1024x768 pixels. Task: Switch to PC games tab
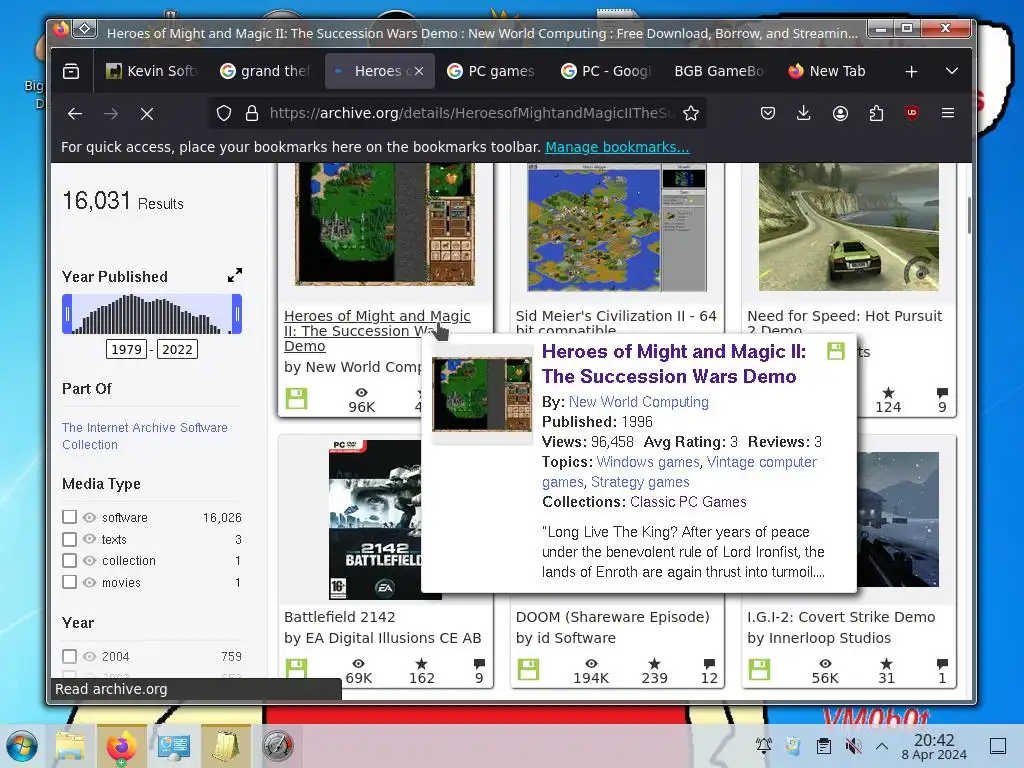(x=492, y=71)
